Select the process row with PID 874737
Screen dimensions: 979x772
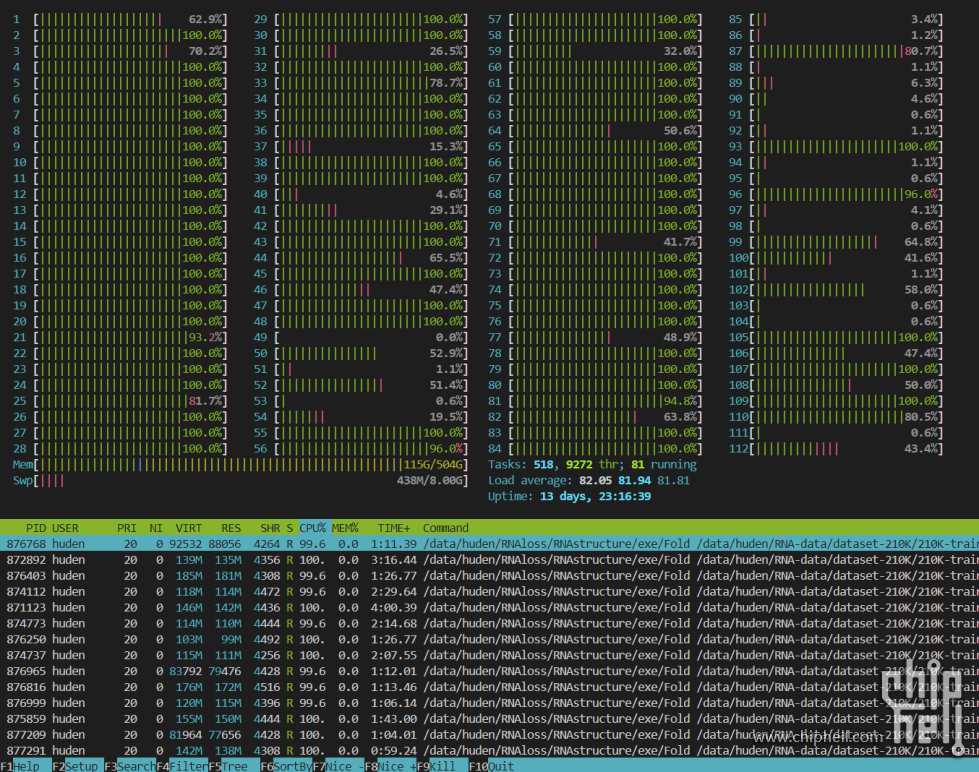tap(490, 655)
